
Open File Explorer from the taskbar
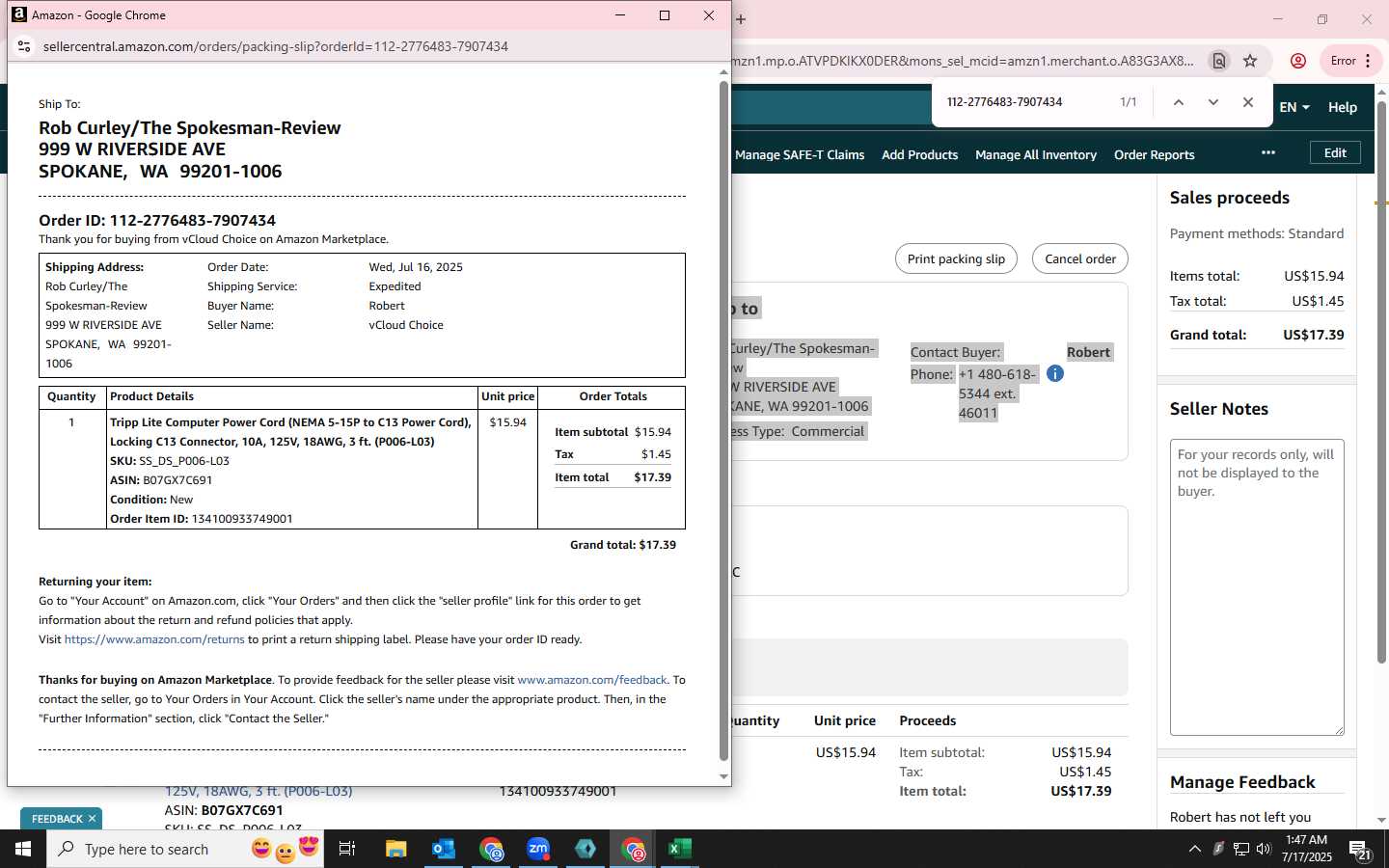click(x=396, y=849)
